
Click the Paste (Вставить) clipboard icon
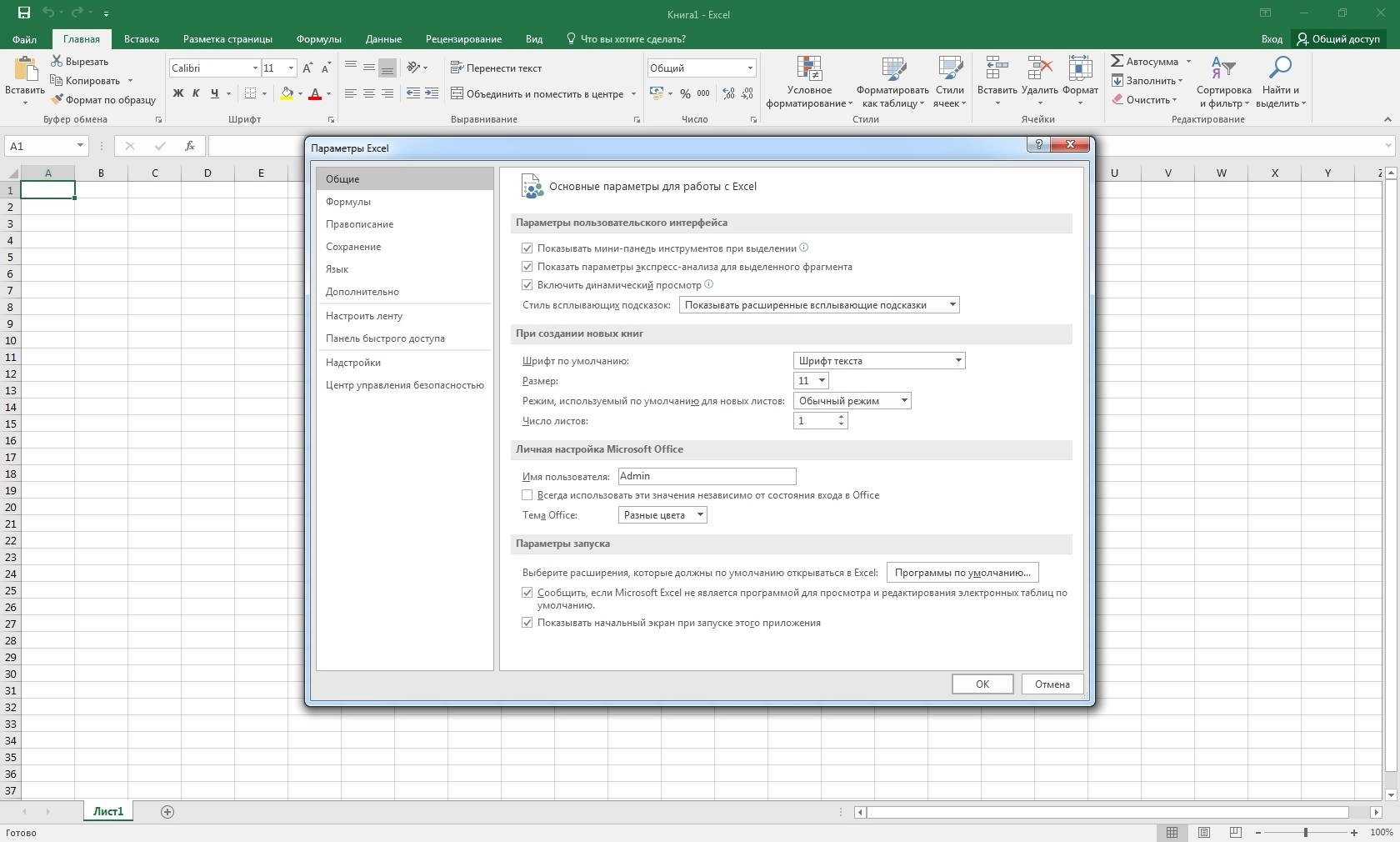[x=25, y=69]
